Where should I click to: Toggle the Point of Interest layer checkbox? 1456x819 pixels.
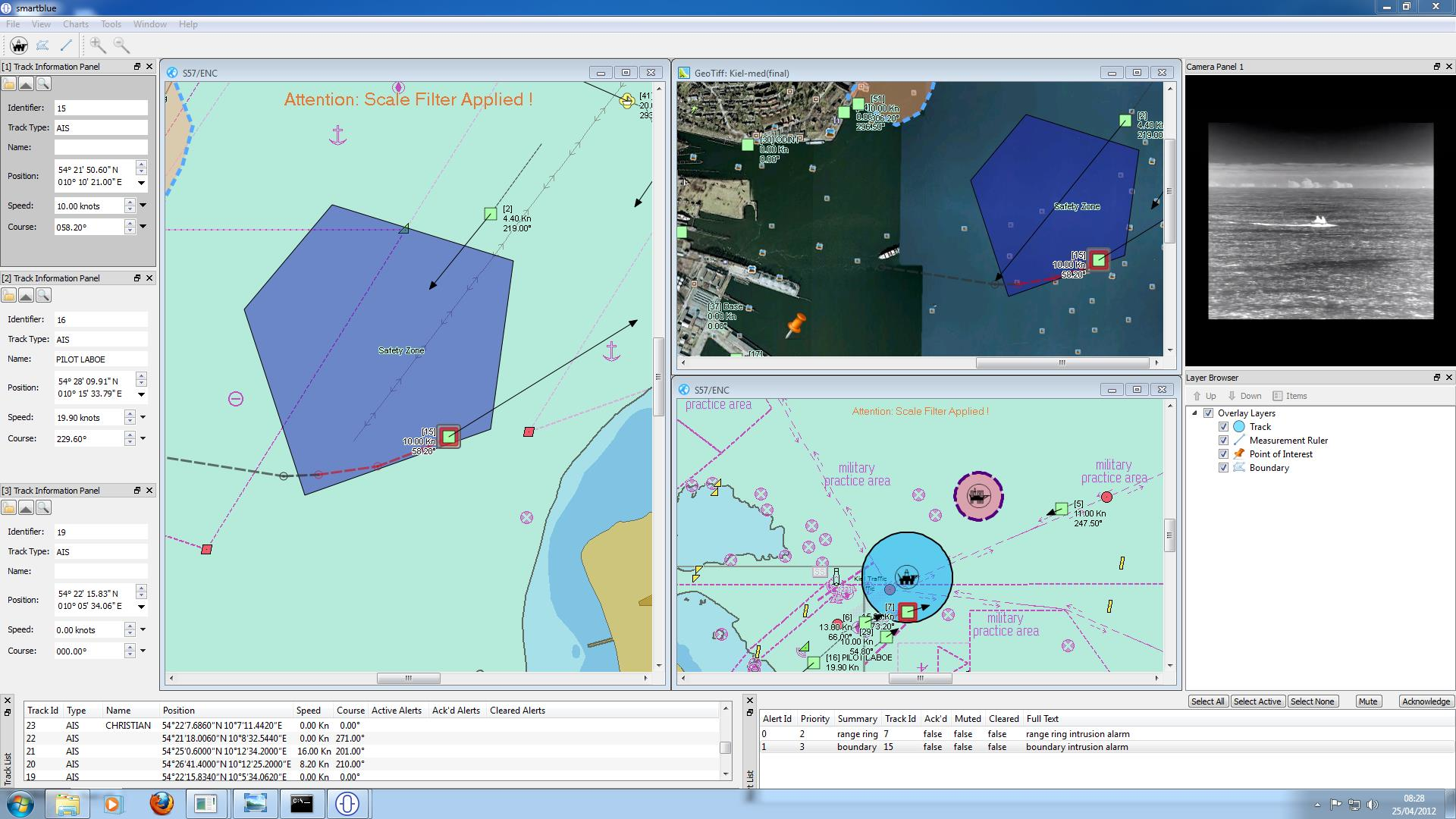pos(1223,454)
